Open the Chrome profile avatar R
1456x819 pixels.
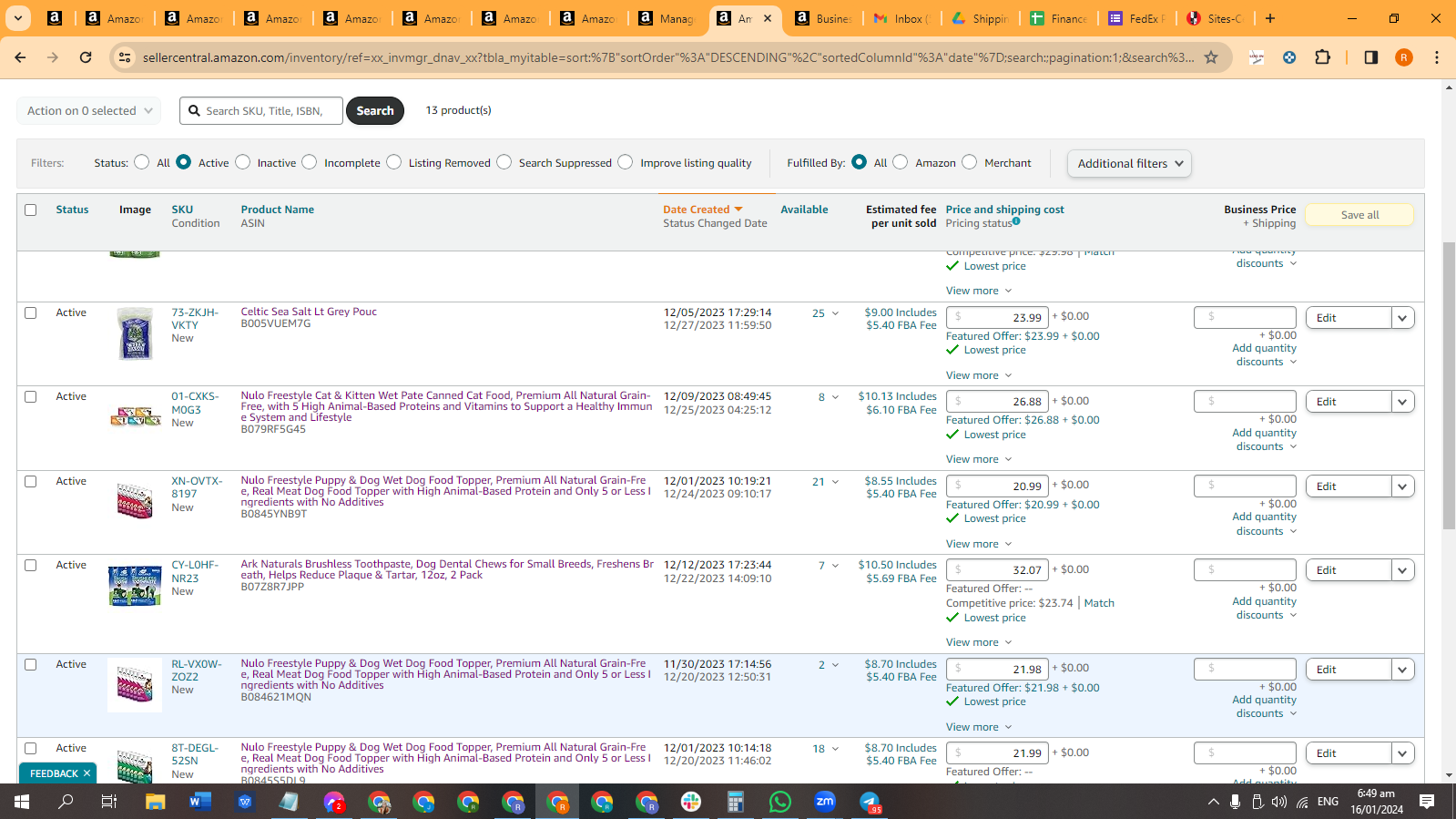click(1404, 57)
